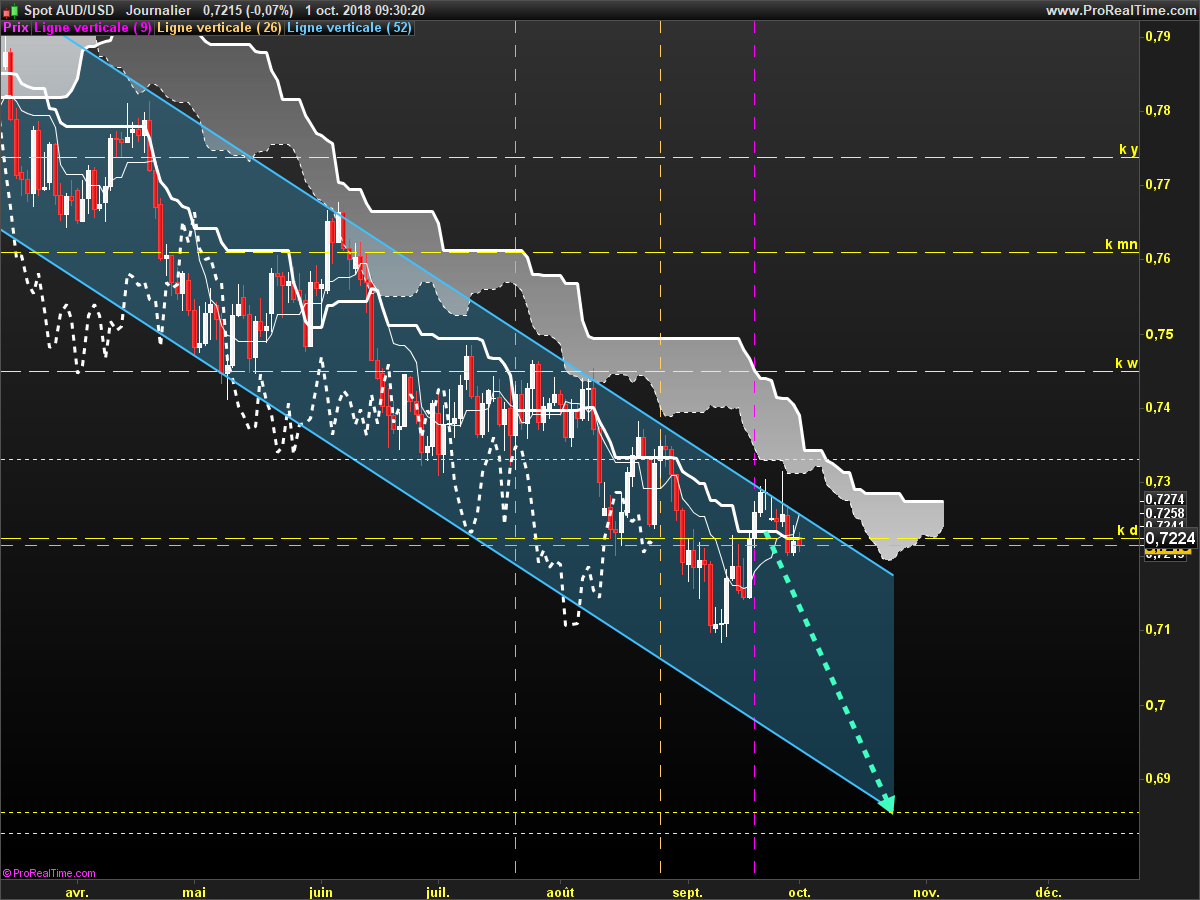This screenshot has height=900, width=1200.
Task: Select the Prix indicator label
Action: tap(16, 28)
